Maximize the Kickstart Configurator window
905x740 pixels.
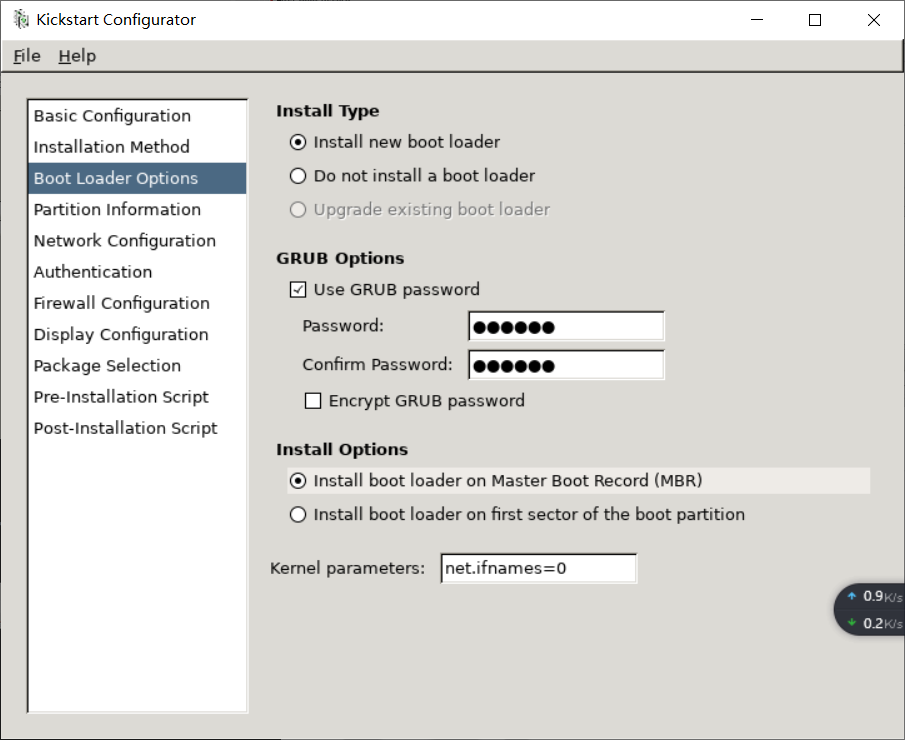(x=815, y=20)
